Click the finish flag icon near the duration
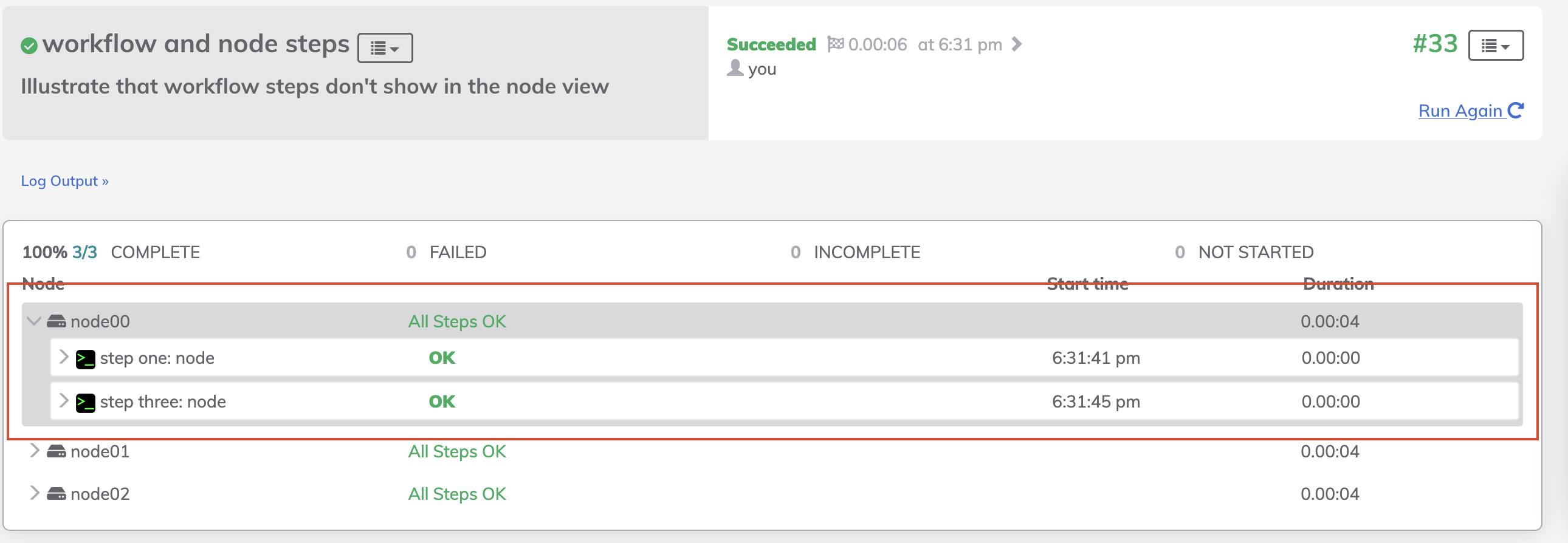 (x=836, y=43)
